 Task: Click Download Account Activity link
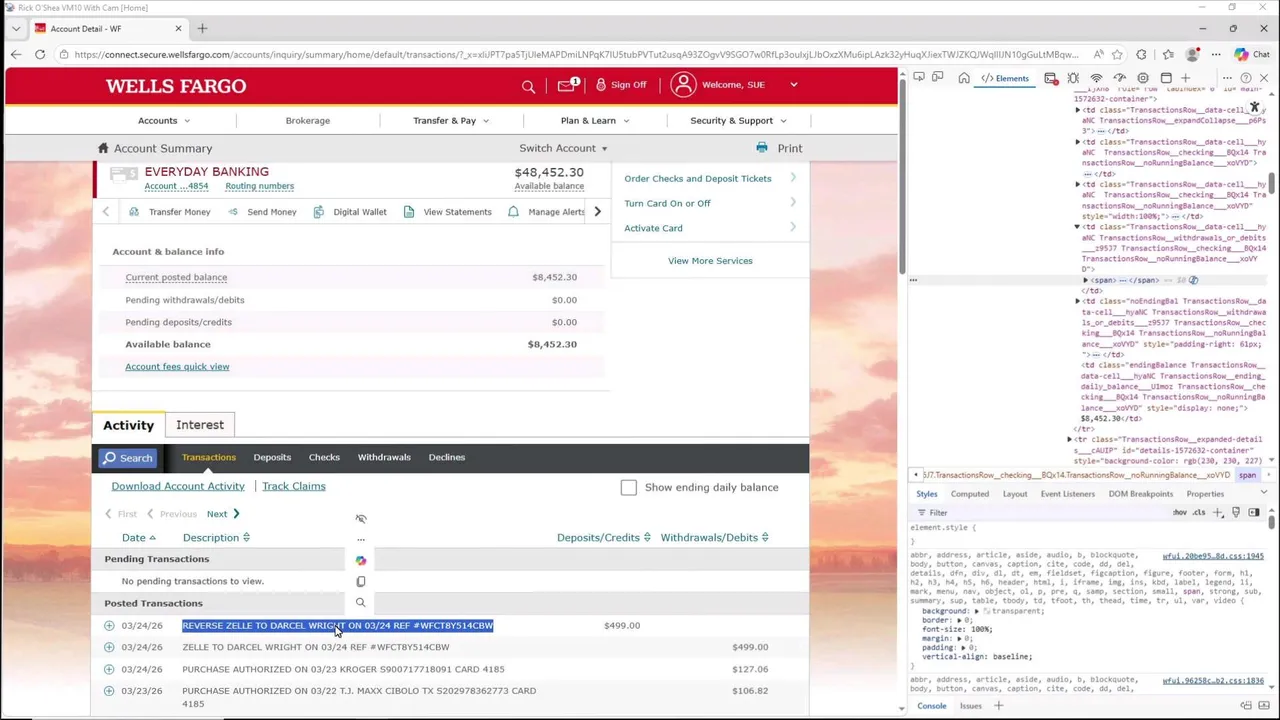178,486
